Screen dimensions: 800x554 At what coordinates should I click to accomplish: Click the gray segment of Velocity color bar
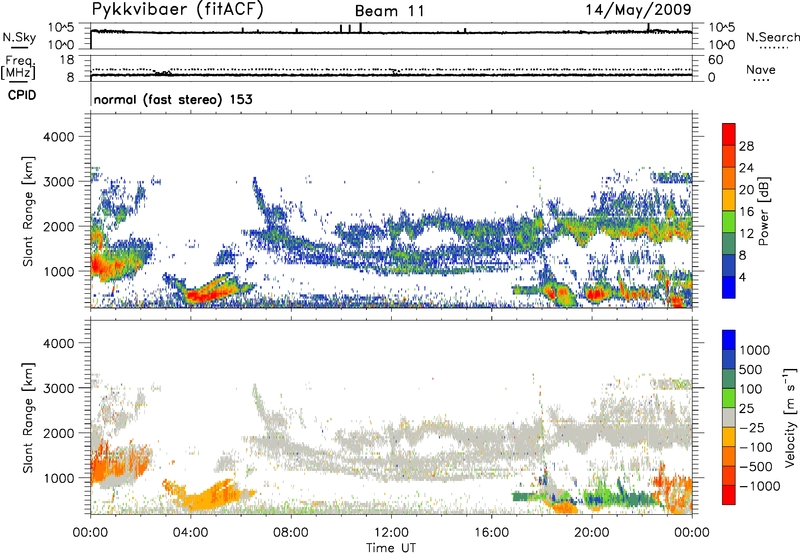point(729,418)
